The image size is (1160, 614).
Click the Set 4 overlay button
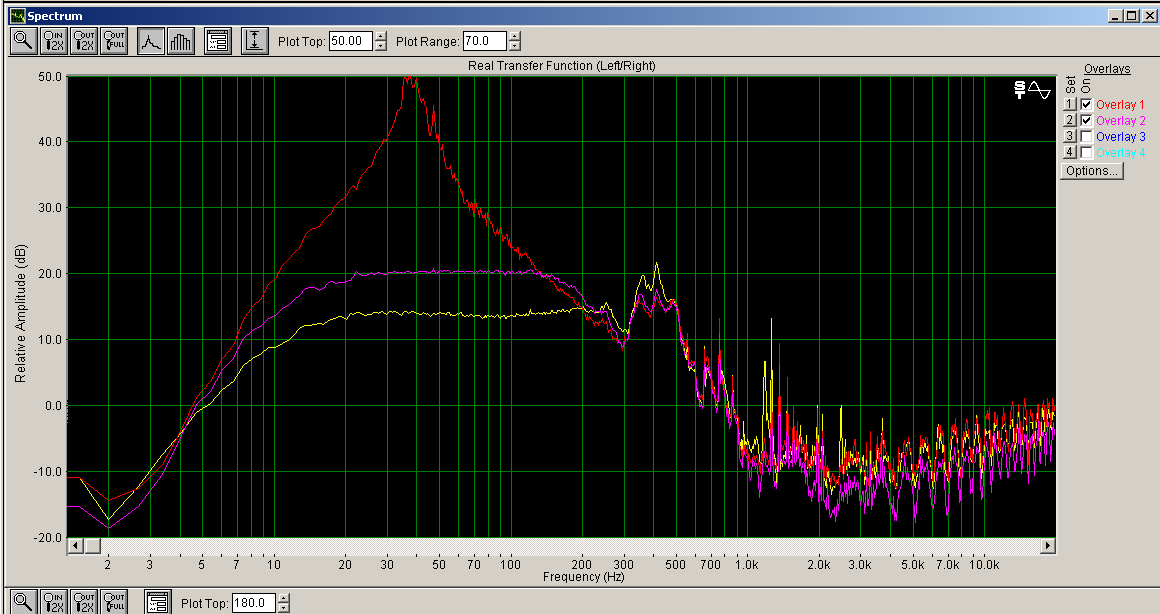pos(1070,152)
